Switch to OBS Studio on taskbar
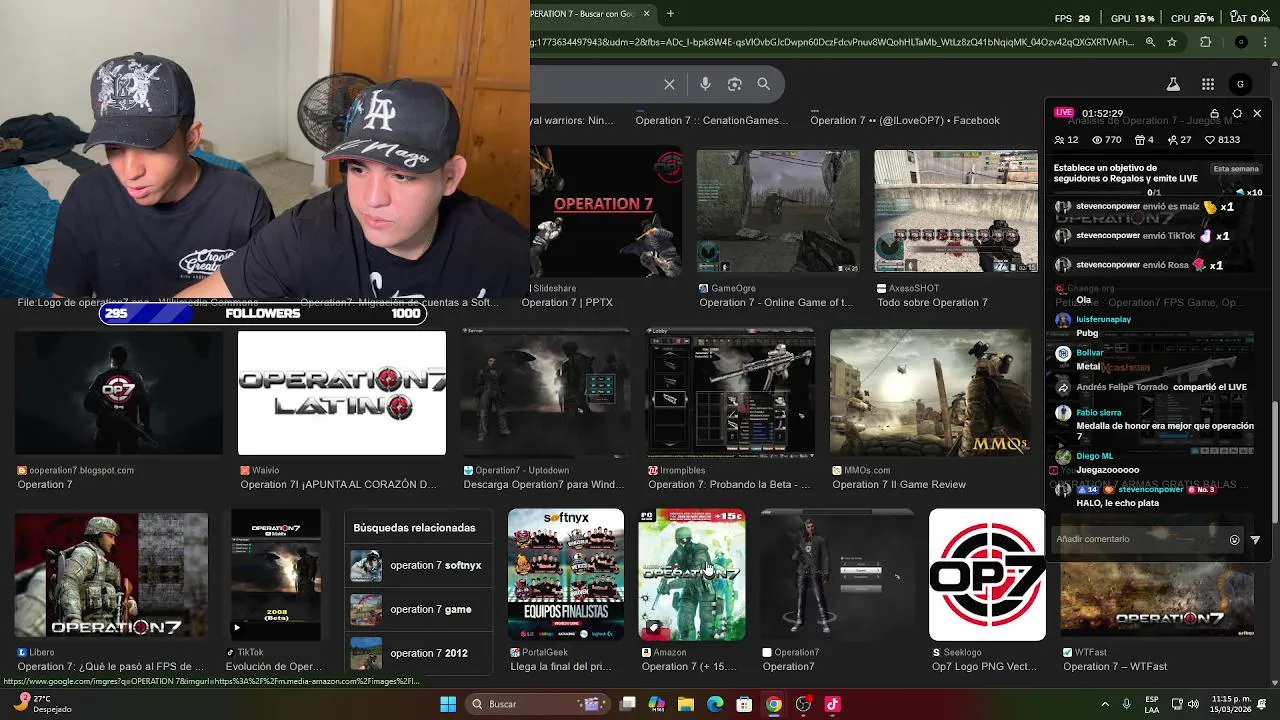 coord(803,704)
